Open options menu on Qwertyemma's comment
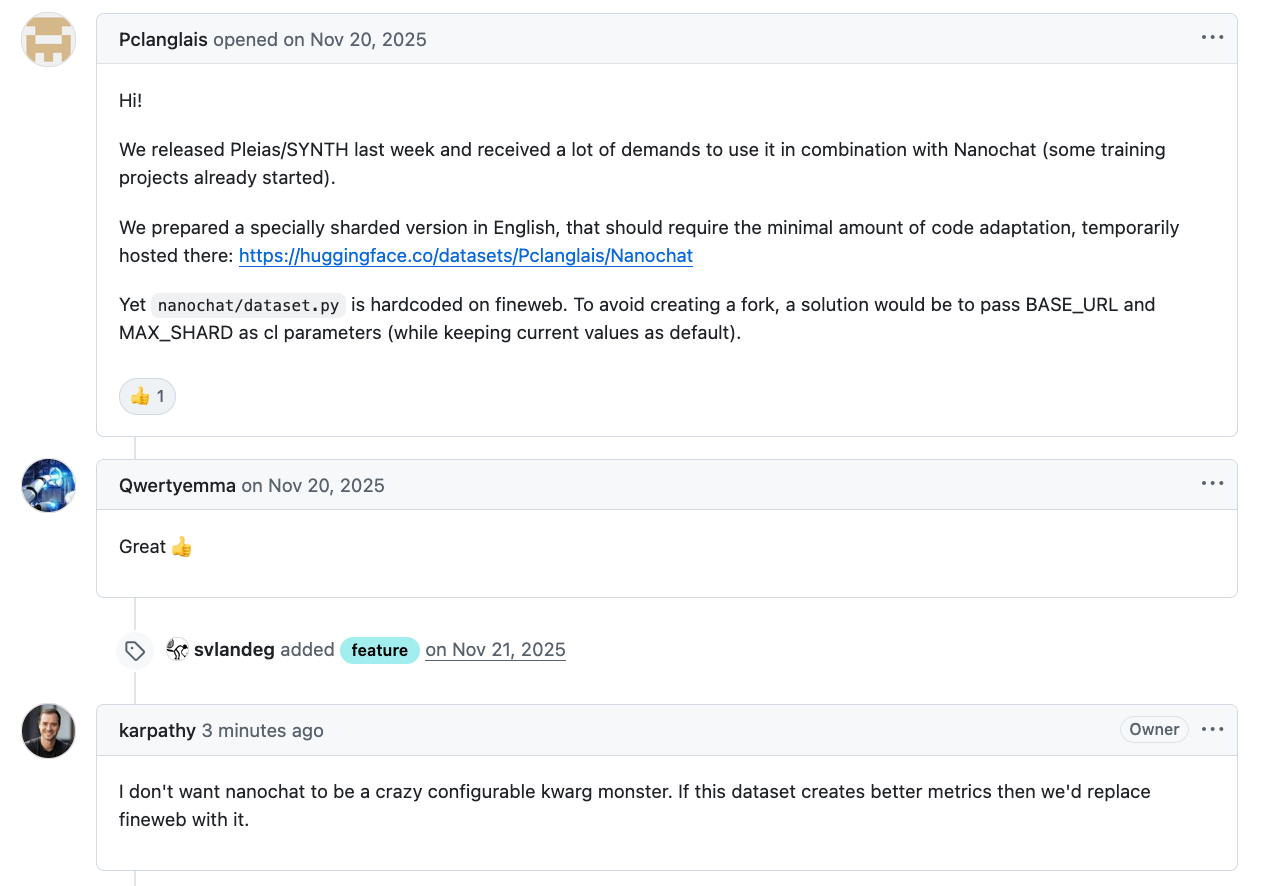1270x886 pixels. click(1212, 484)
